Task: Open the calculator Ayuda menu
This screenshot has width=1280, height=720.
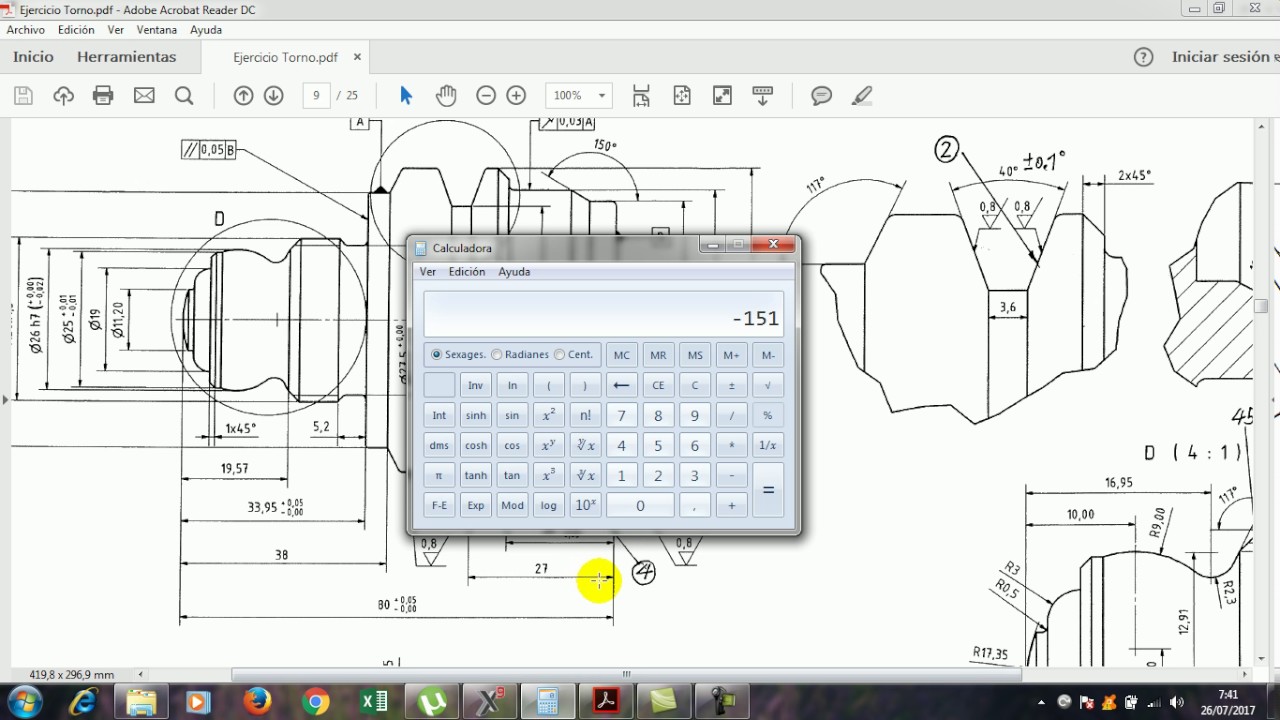Action: click(x=514, y=272)
